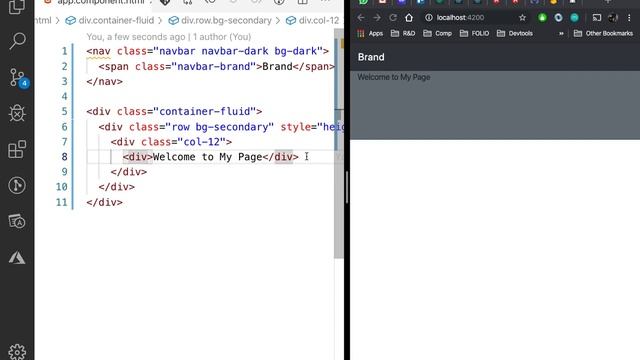Click 'Welcome to My Page' text in browser
The image size is (640, 360).
click(394, 77)
